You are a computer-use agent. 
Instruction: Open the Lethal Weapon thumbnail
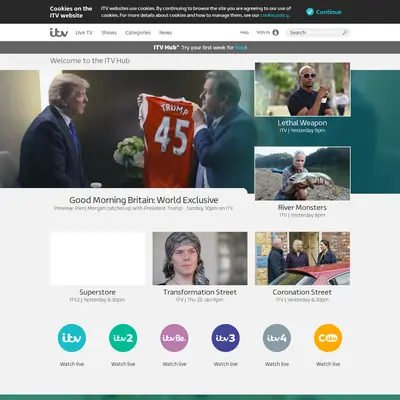[x=302, y=89]
